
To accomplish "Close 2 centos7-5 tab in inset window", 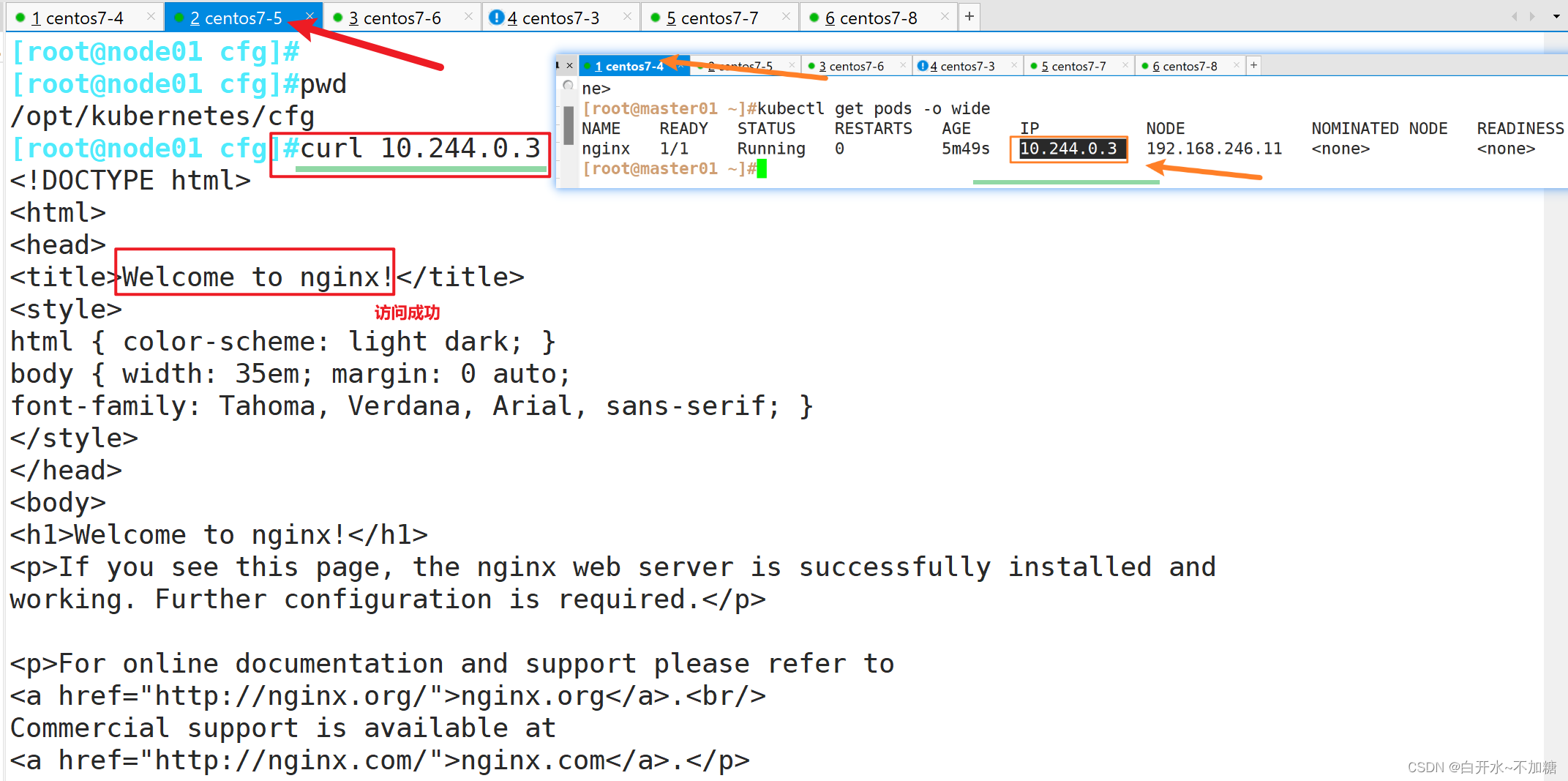I will click(x=792, y=65).
